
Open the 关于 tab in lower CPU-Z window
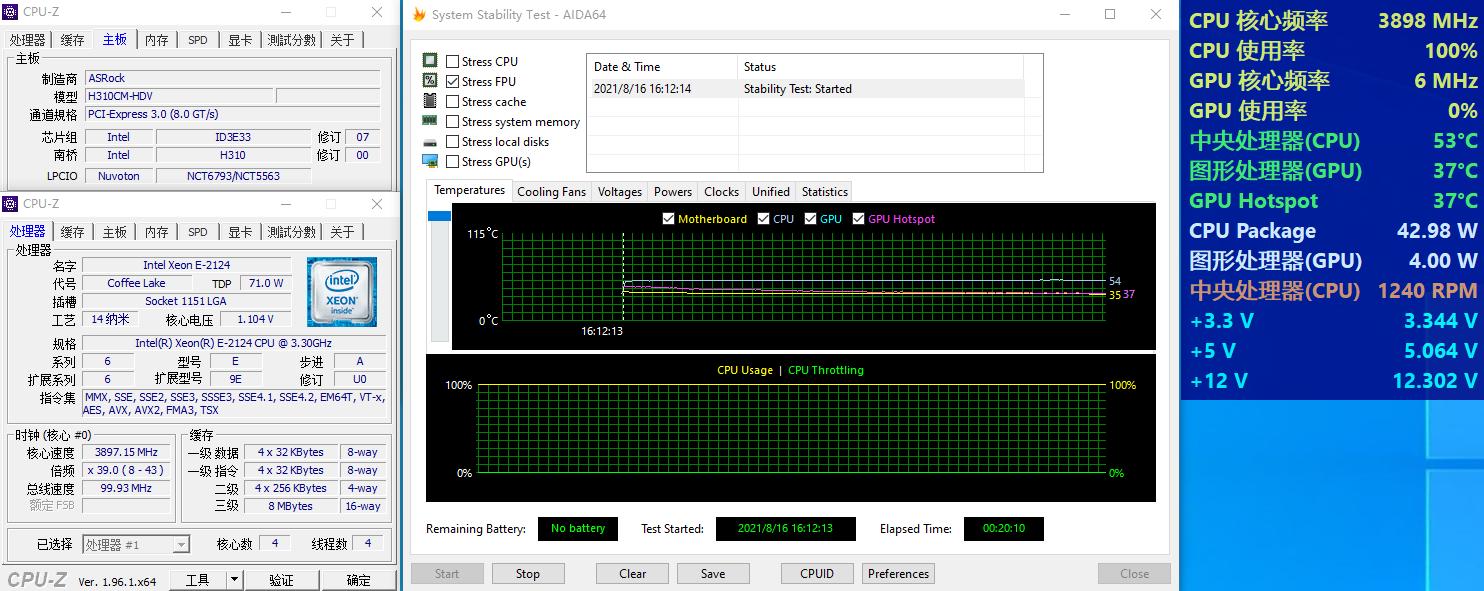coord(342,232)
